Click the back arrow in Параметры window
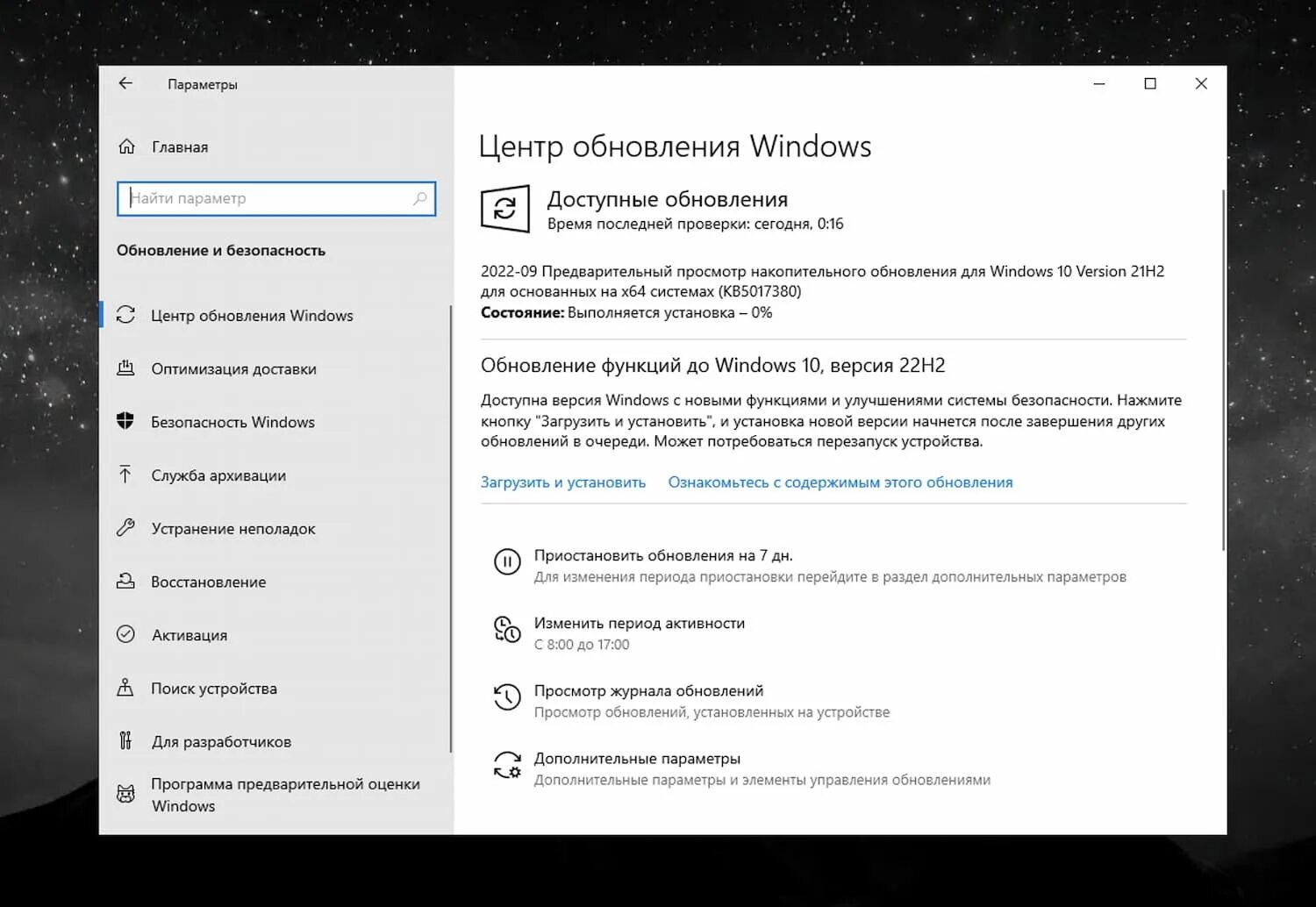 (125, 83)
